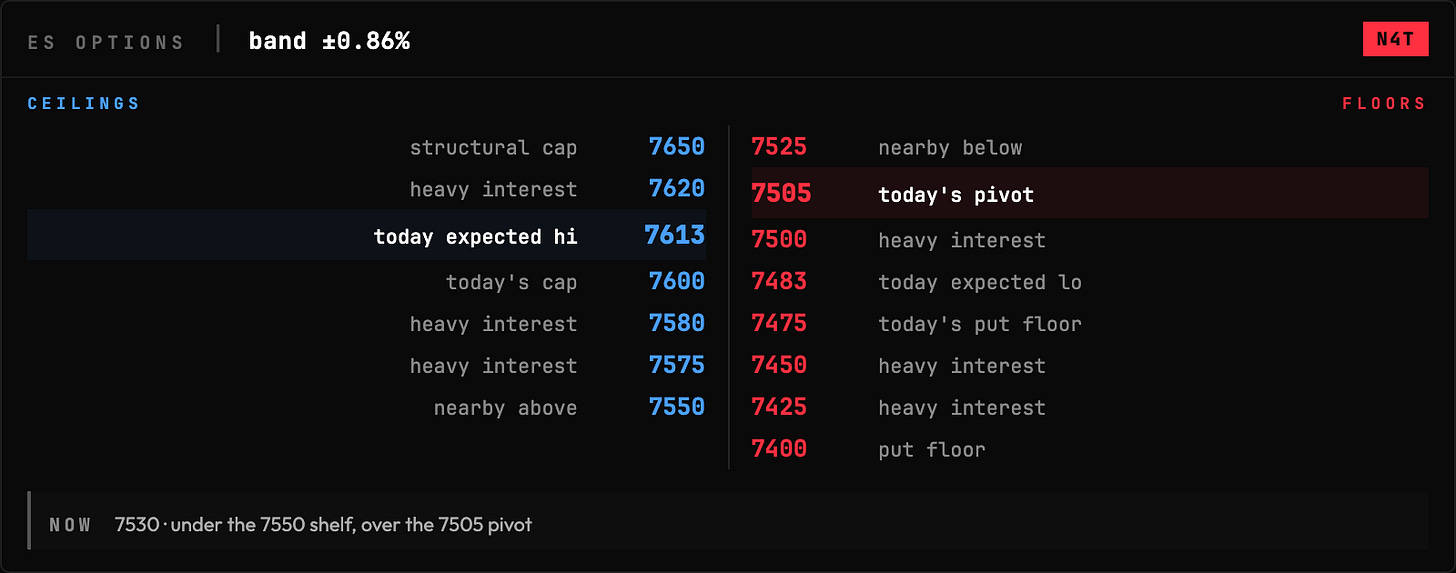Select the 7483 today expected lo row
The width and height of the screenshot is (1456, 573).
pyautogui.click(x=1090, y=282)
